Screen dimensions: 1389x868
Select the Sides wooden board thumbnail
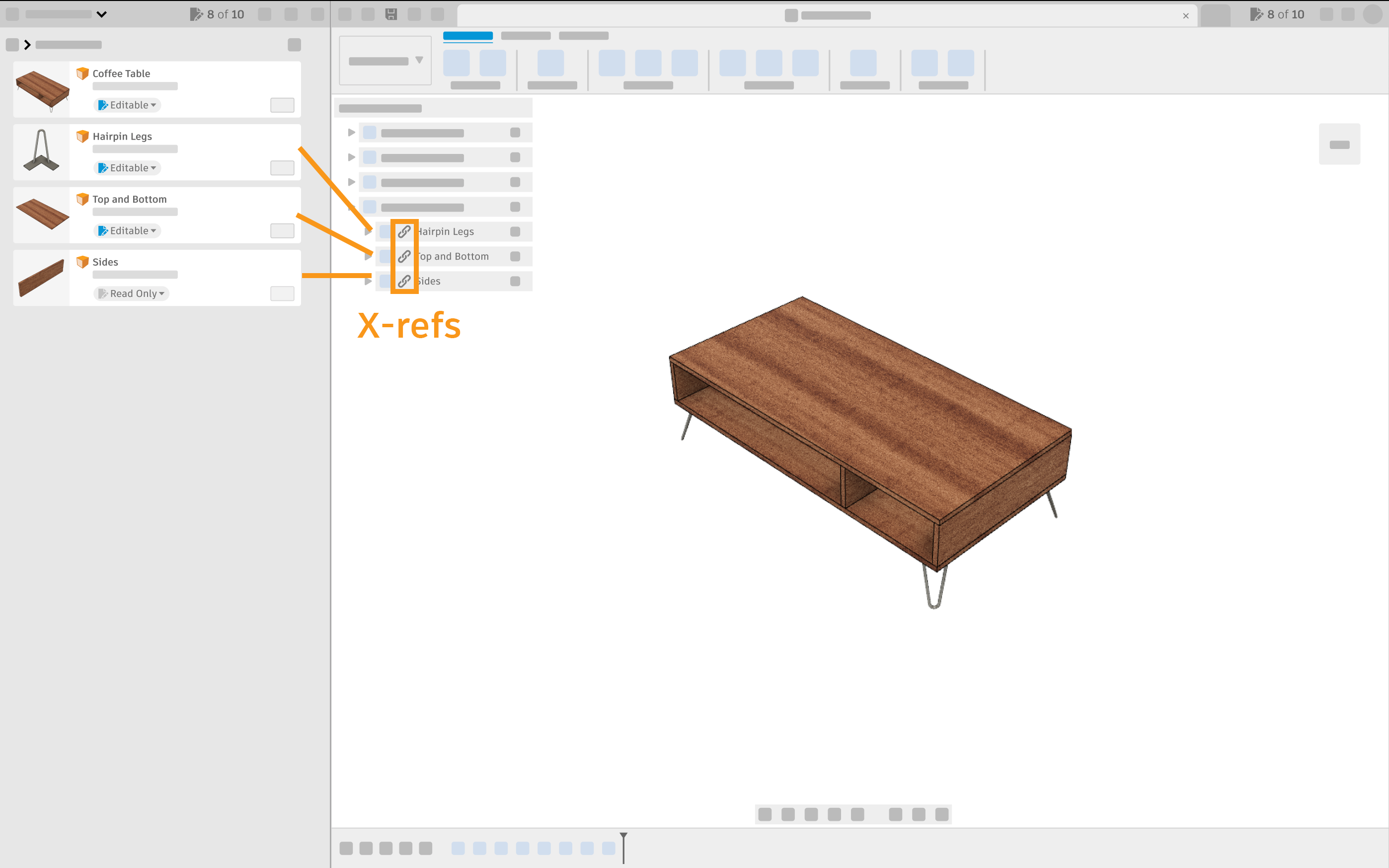(41, 278)
